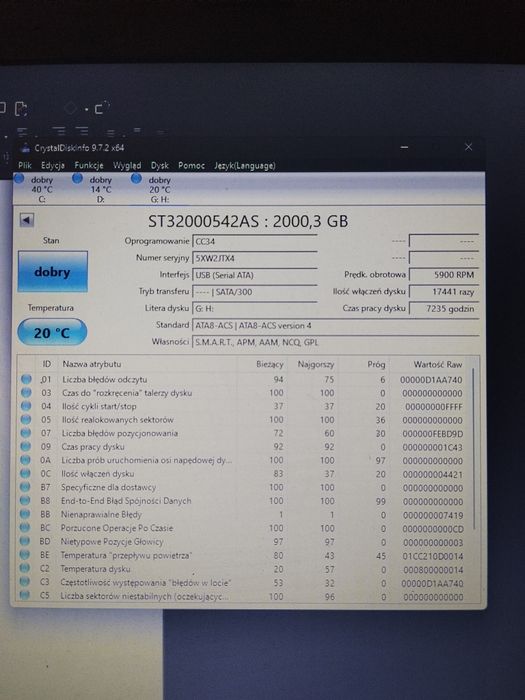Click status dot for attribute BD
The height and width of the screenshot is (700, 525).
(x=25, y=541)
